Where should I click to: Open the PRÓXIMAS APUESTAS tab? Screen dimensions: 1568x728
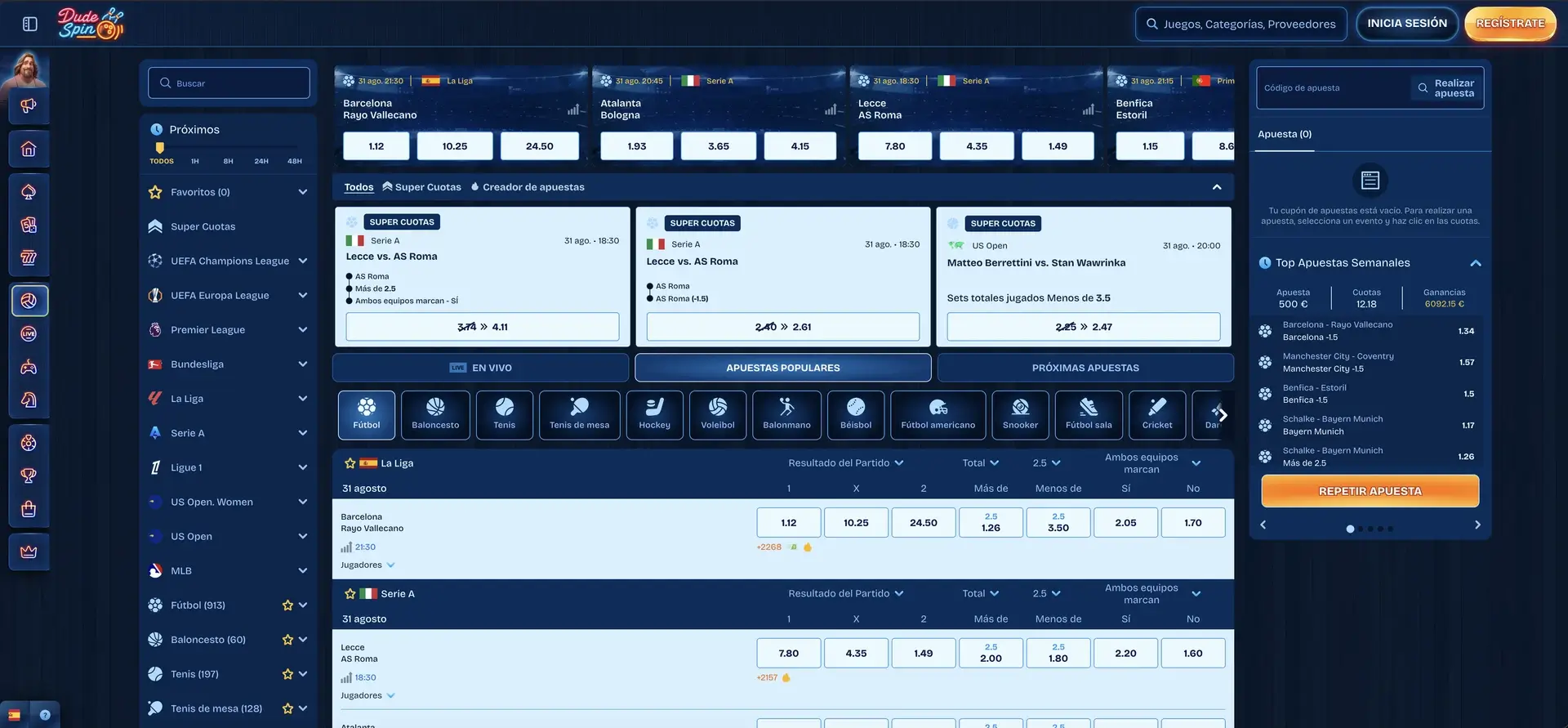1085,368
